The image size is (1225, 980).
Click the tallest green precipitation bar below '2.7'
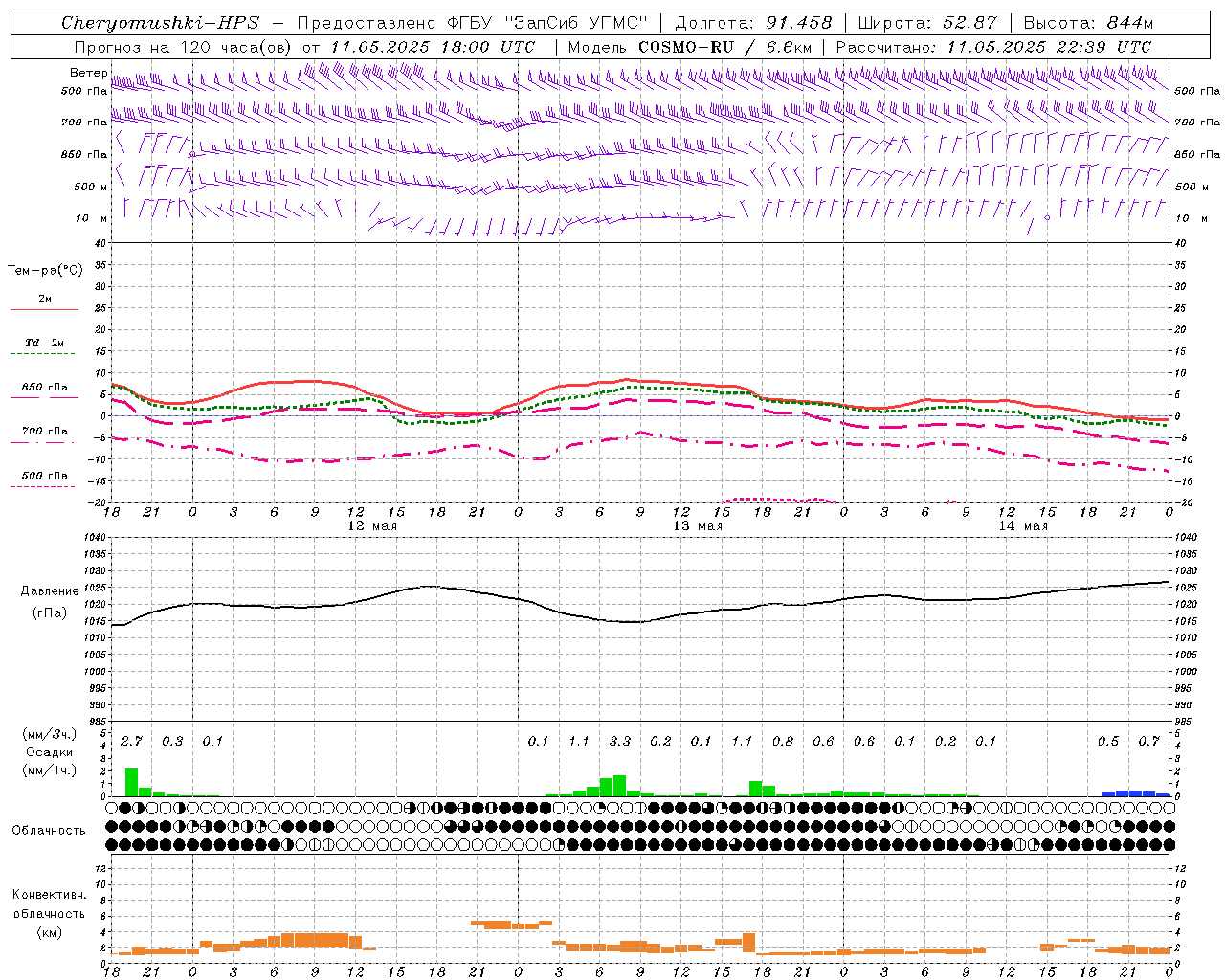coord(132,782)
